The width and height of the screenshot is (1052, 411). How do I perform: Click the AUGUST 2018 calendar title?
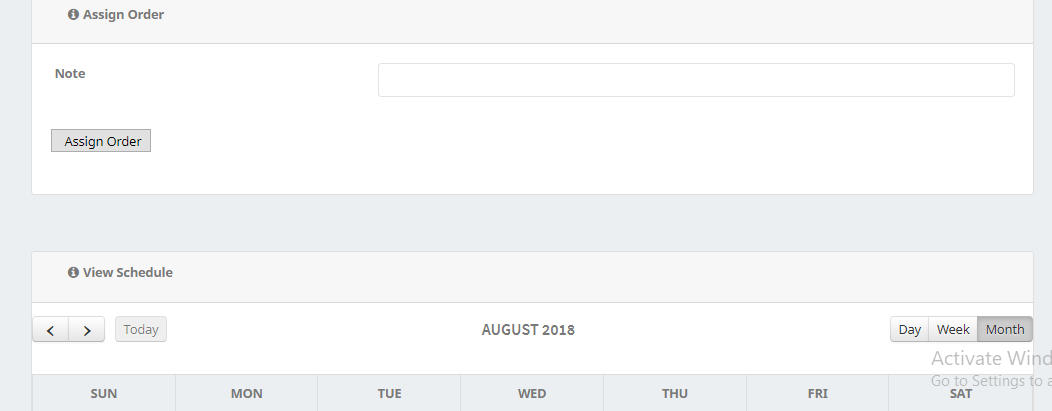click(528, 330)
